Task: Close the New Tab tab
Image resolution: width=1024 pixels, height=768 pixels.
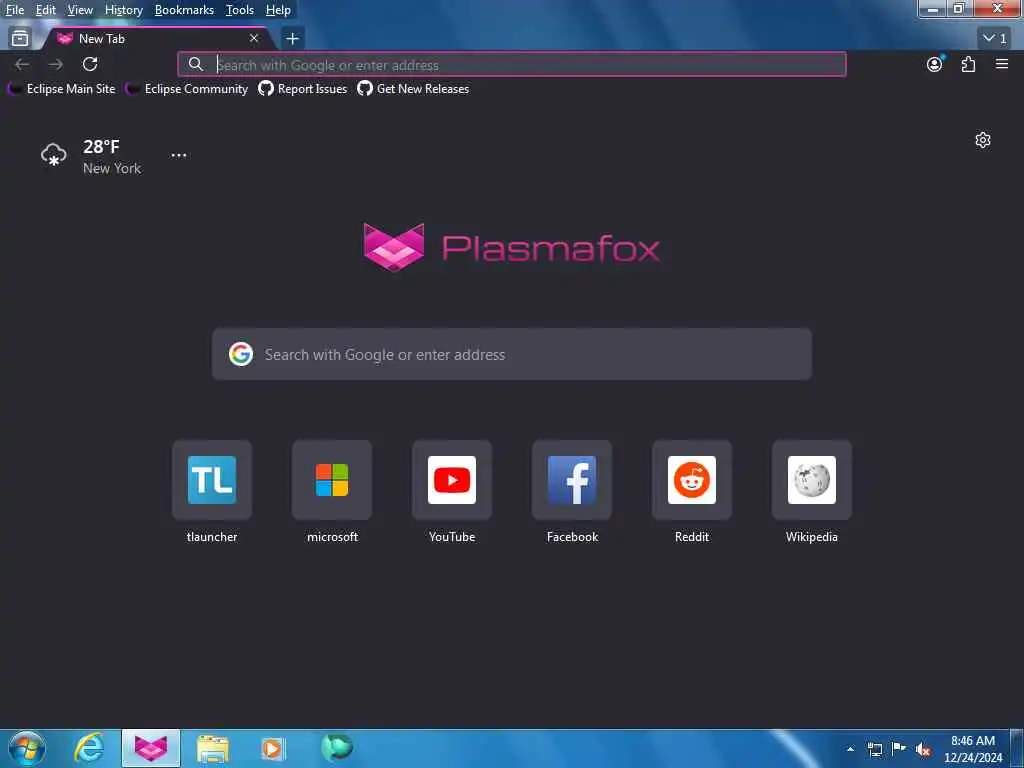Action: 254,39
